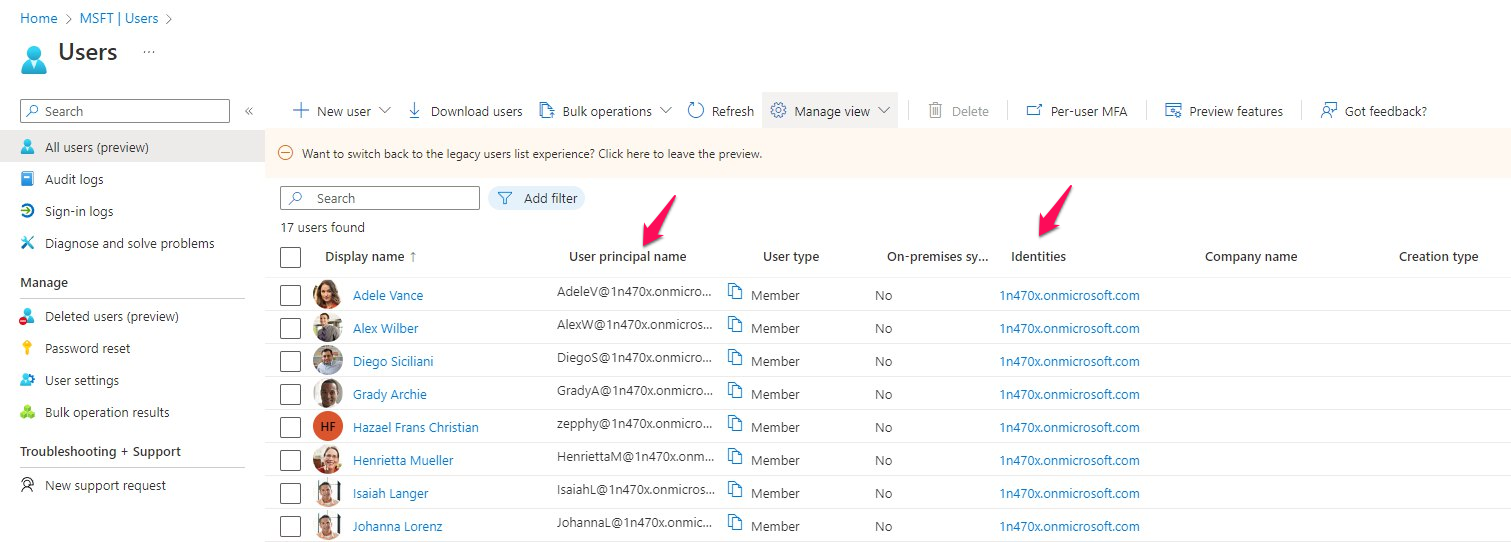Collapse the left sidebar with double-chevron
Viewport: 1511px width, 542px height.
tap(249, 111)
